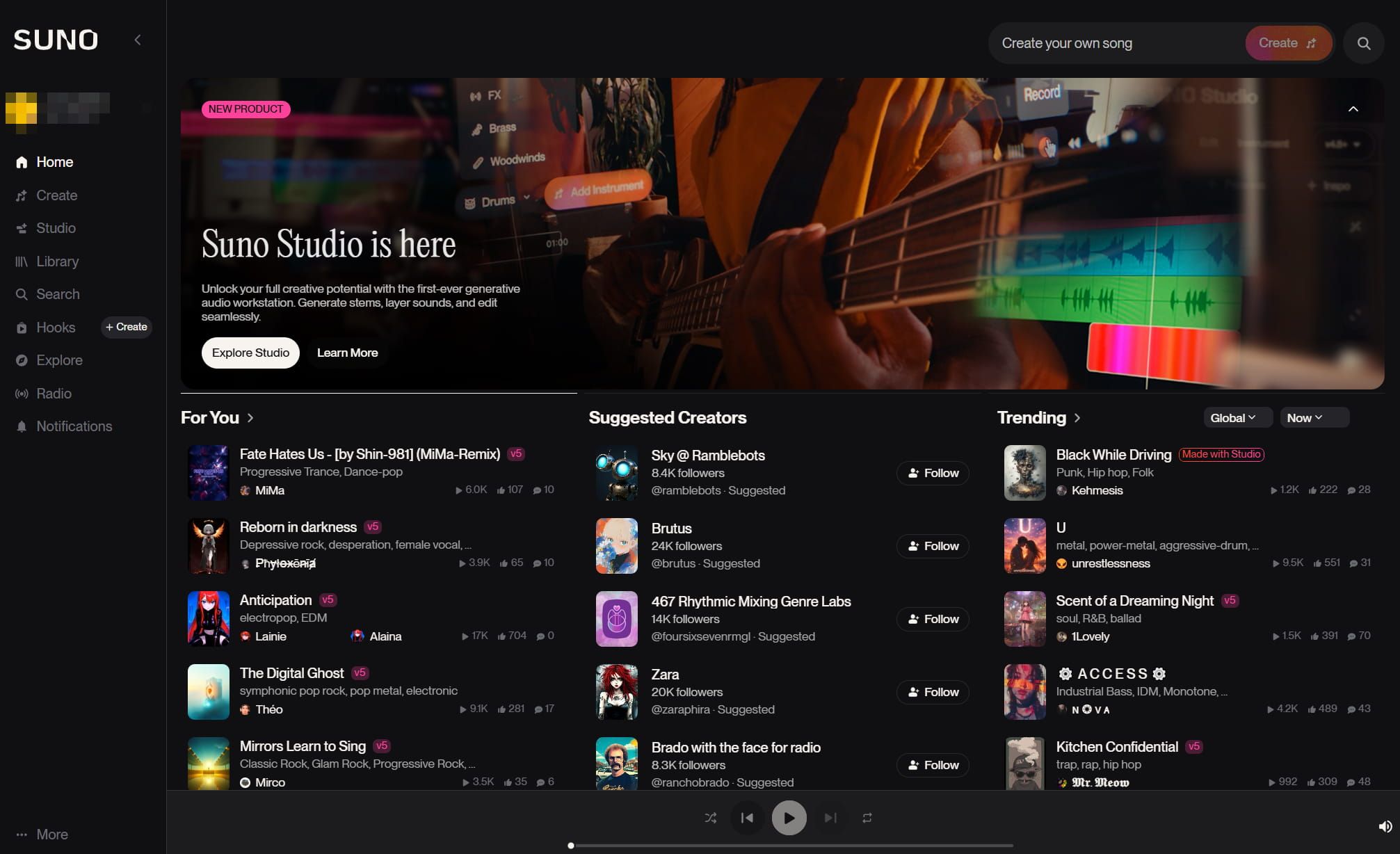Screen dimensions: 1400x854
Task: Toggle shuffle playback
Action: (710, 818)
